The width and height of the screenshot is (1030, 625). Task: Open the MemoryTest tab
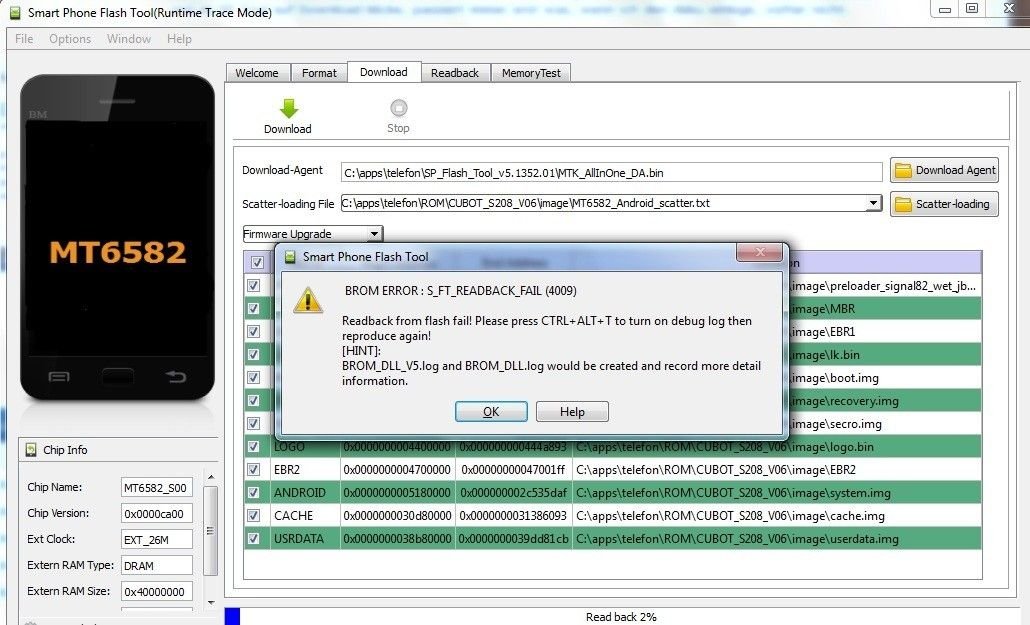(x=531, y=73)
